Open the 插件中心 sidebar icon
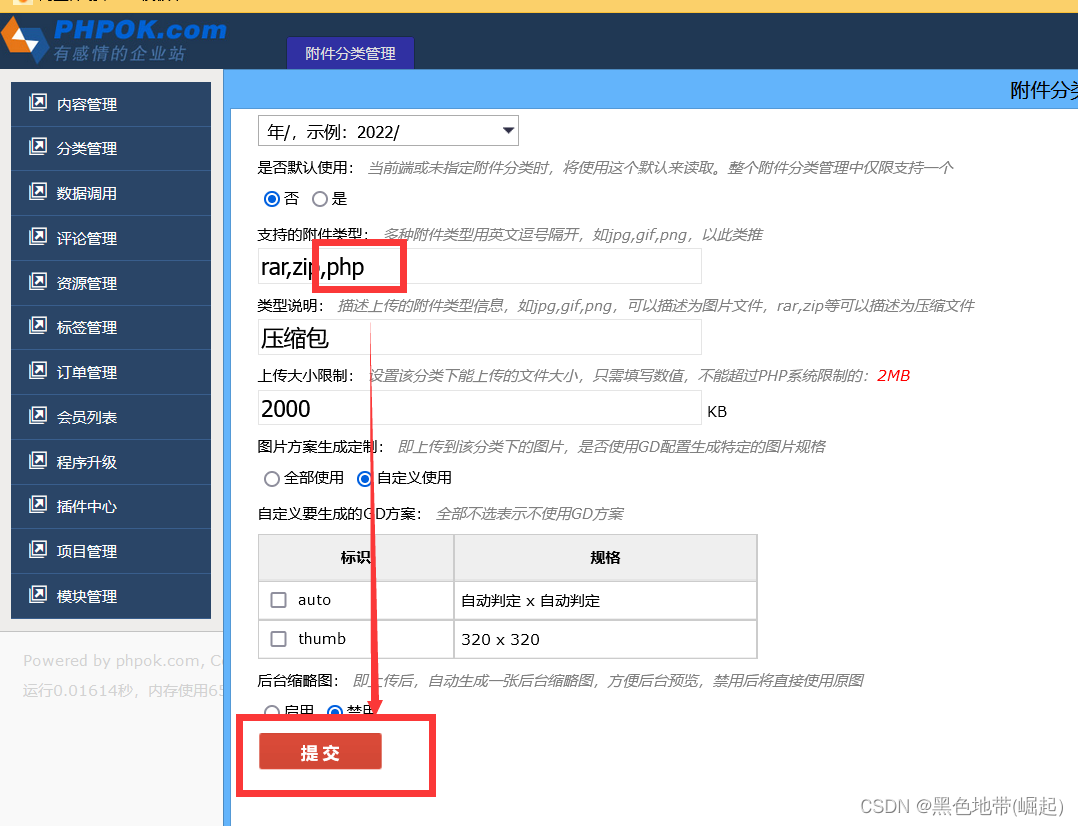Screen dimensions: 1078x826 point(40,506)
